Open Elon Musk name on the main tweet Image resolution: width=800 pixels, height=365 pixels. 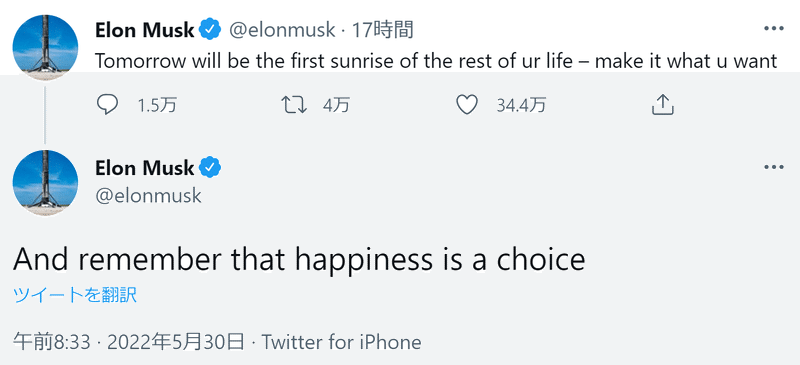(x=145, y=168)
